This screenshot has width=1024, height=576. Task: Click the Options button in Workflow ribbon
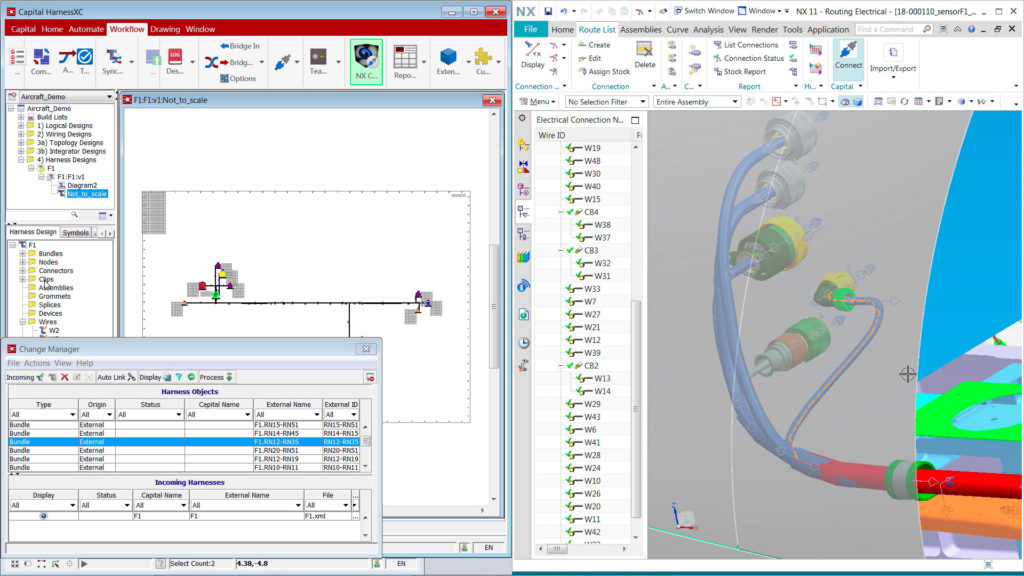(x=238, y=78)
